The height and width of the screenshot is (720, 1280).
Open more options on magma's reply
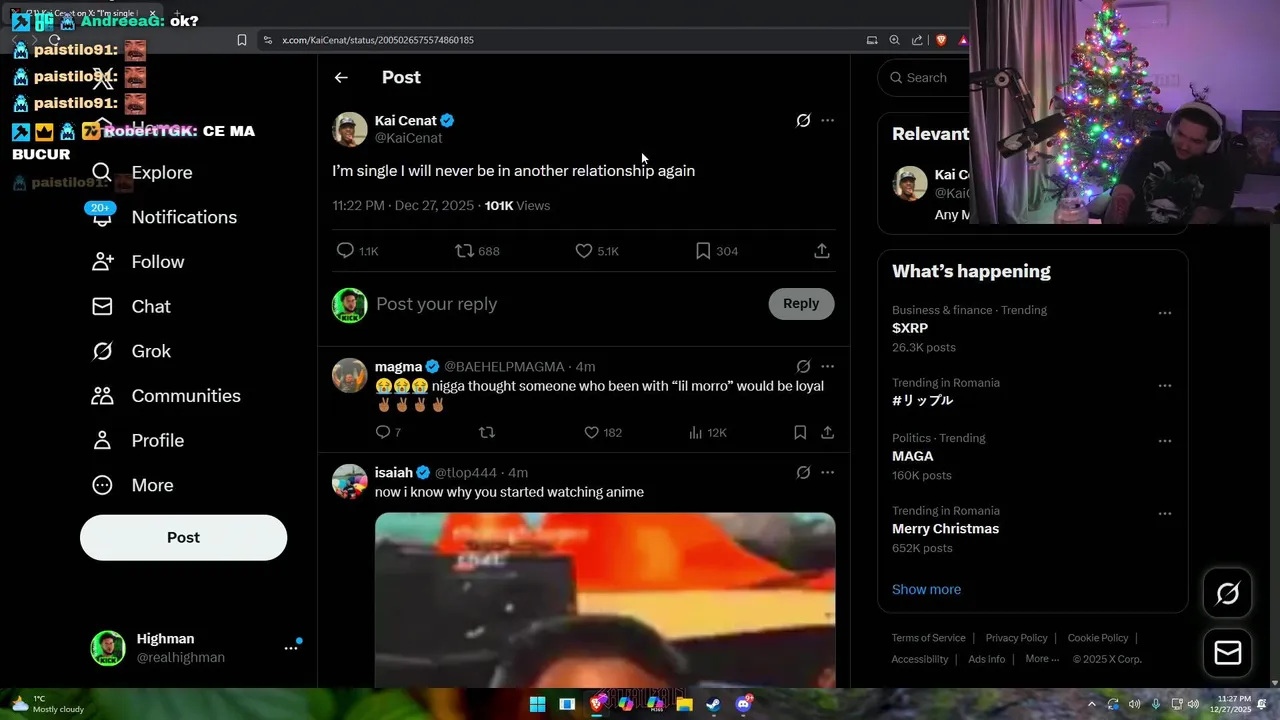pyautogui.click(x=827, y=367)
